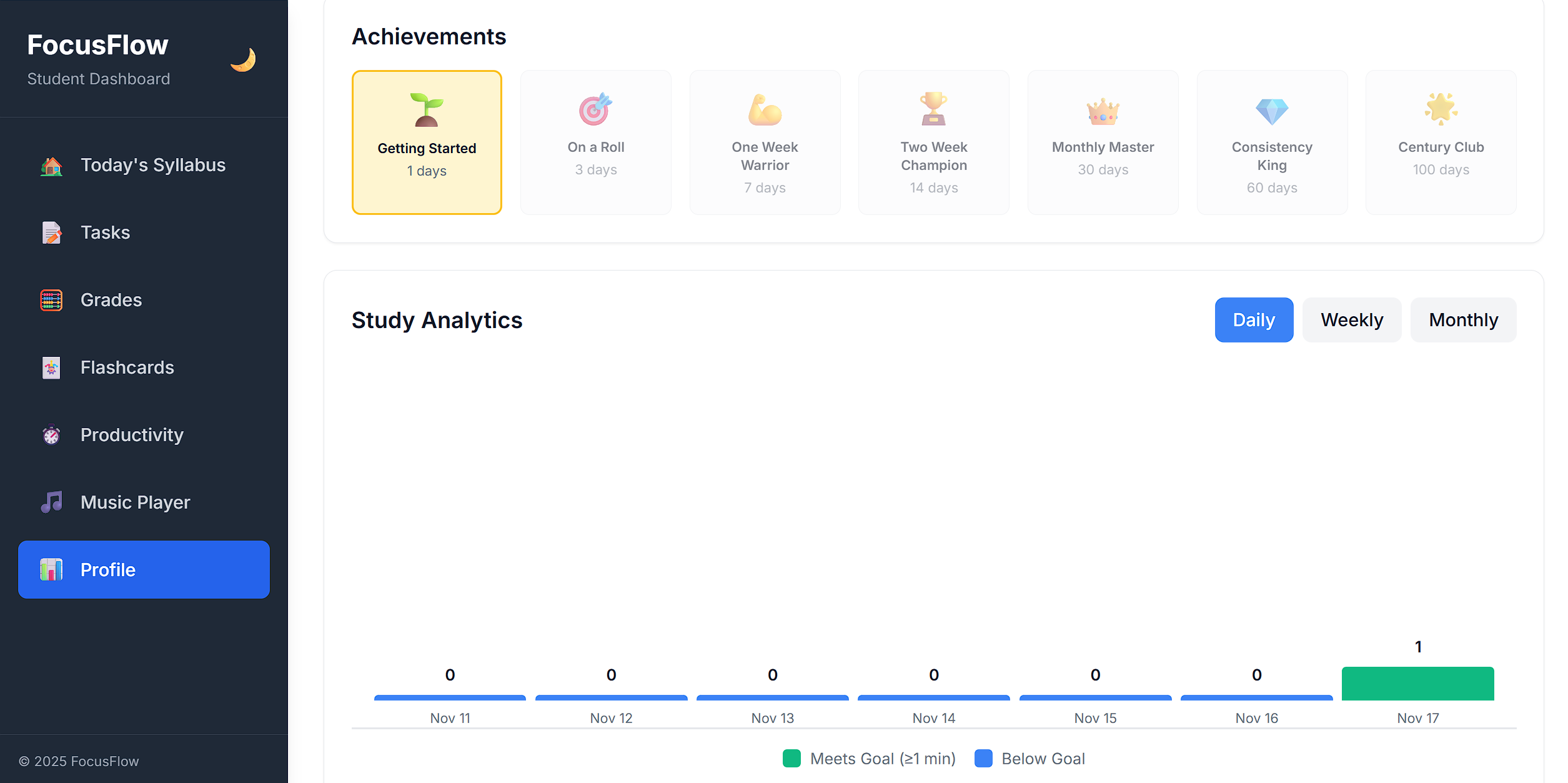Switch analytics to Monthly view
Viewport: 1568px width, 783px height.
pos(1462,320)
